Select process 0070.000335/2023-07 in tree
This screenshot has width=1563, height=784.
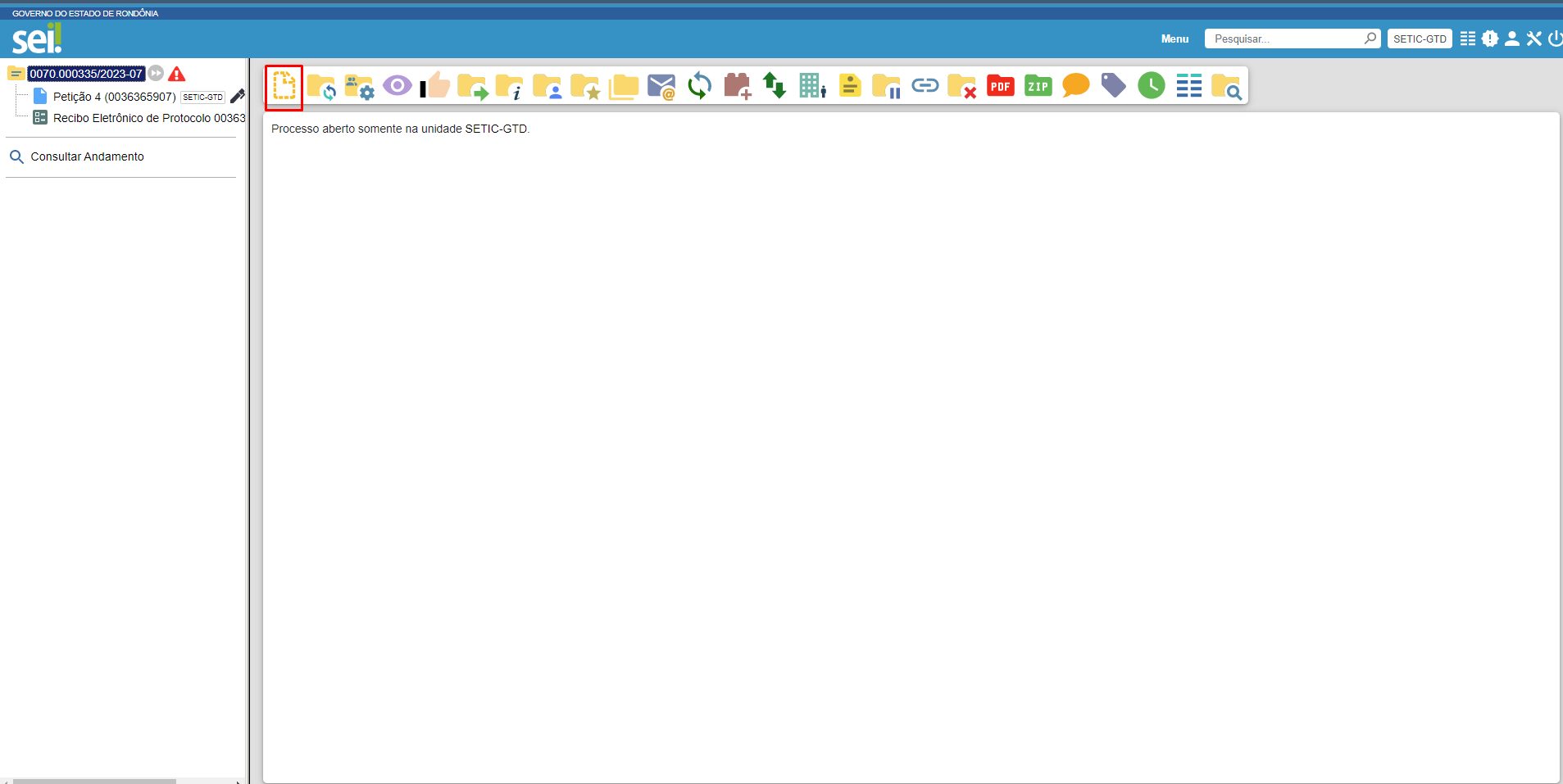click(x=86, y=74)
